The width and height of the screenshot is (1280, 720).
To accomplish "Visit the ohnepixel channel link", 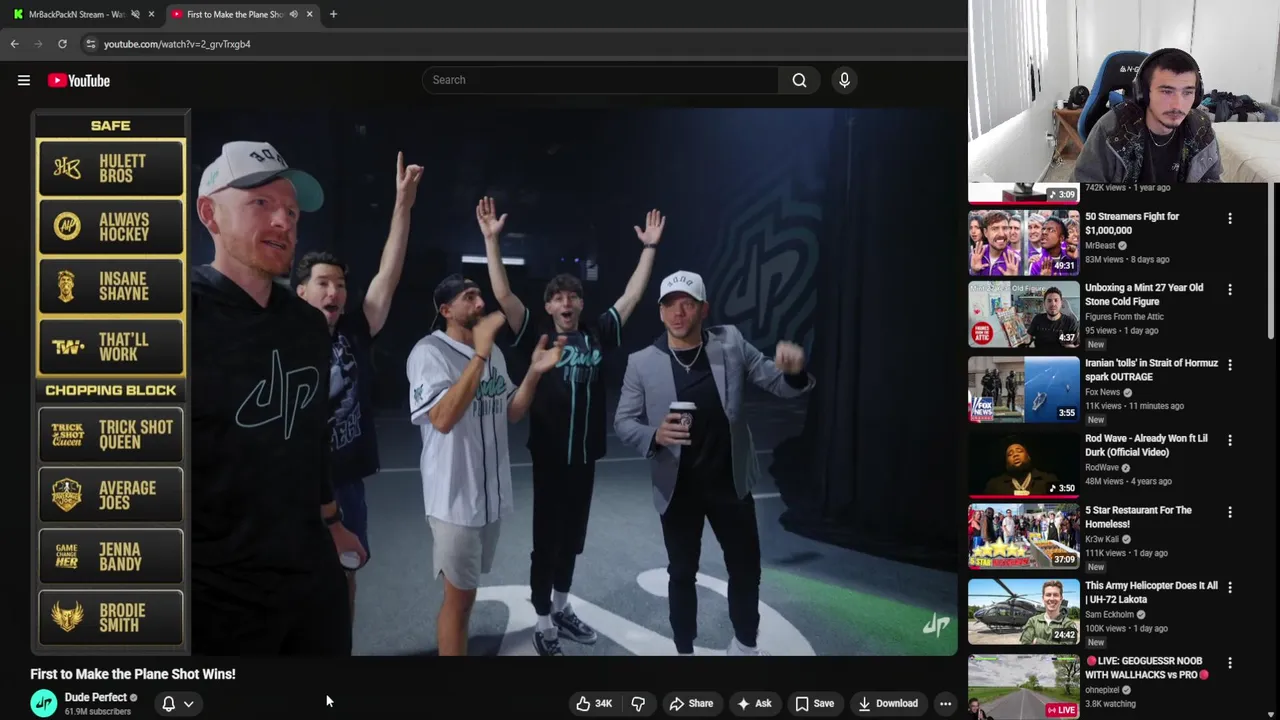I will click(1102, 690).
